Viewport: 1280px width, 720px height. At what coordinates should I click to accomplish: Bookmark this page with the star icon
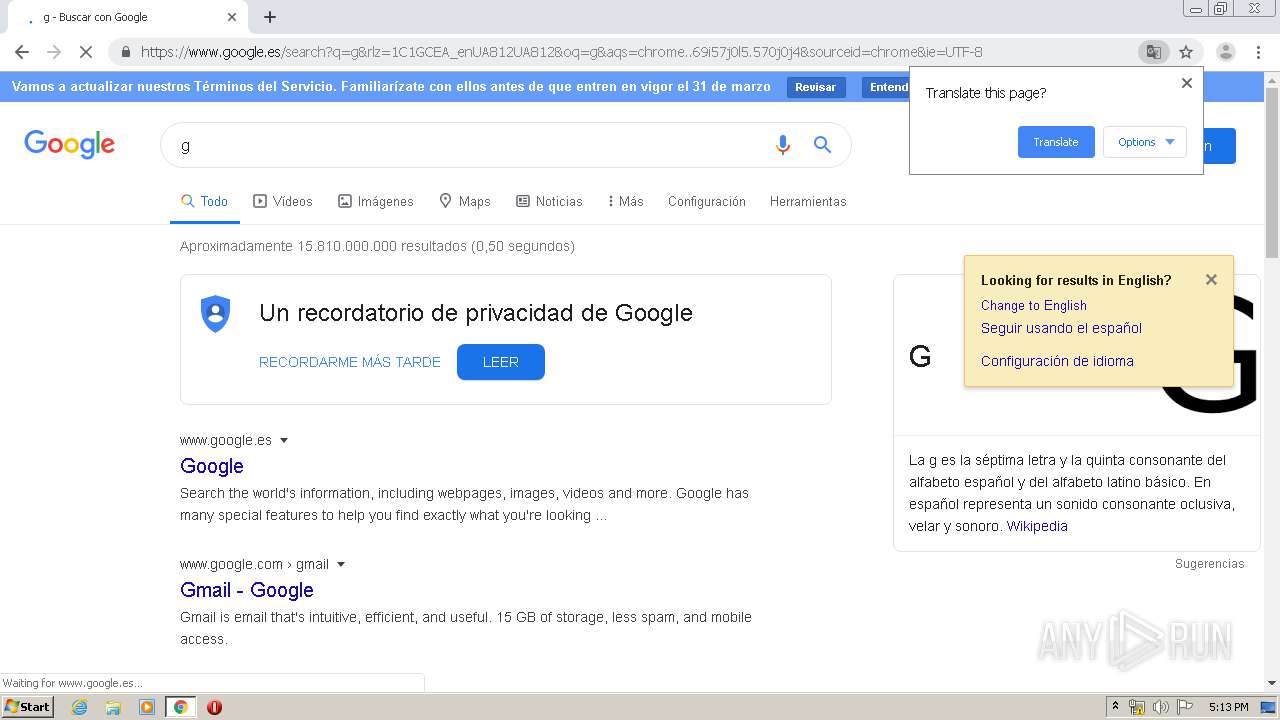pyautogui.click(x=1186, y=52)
